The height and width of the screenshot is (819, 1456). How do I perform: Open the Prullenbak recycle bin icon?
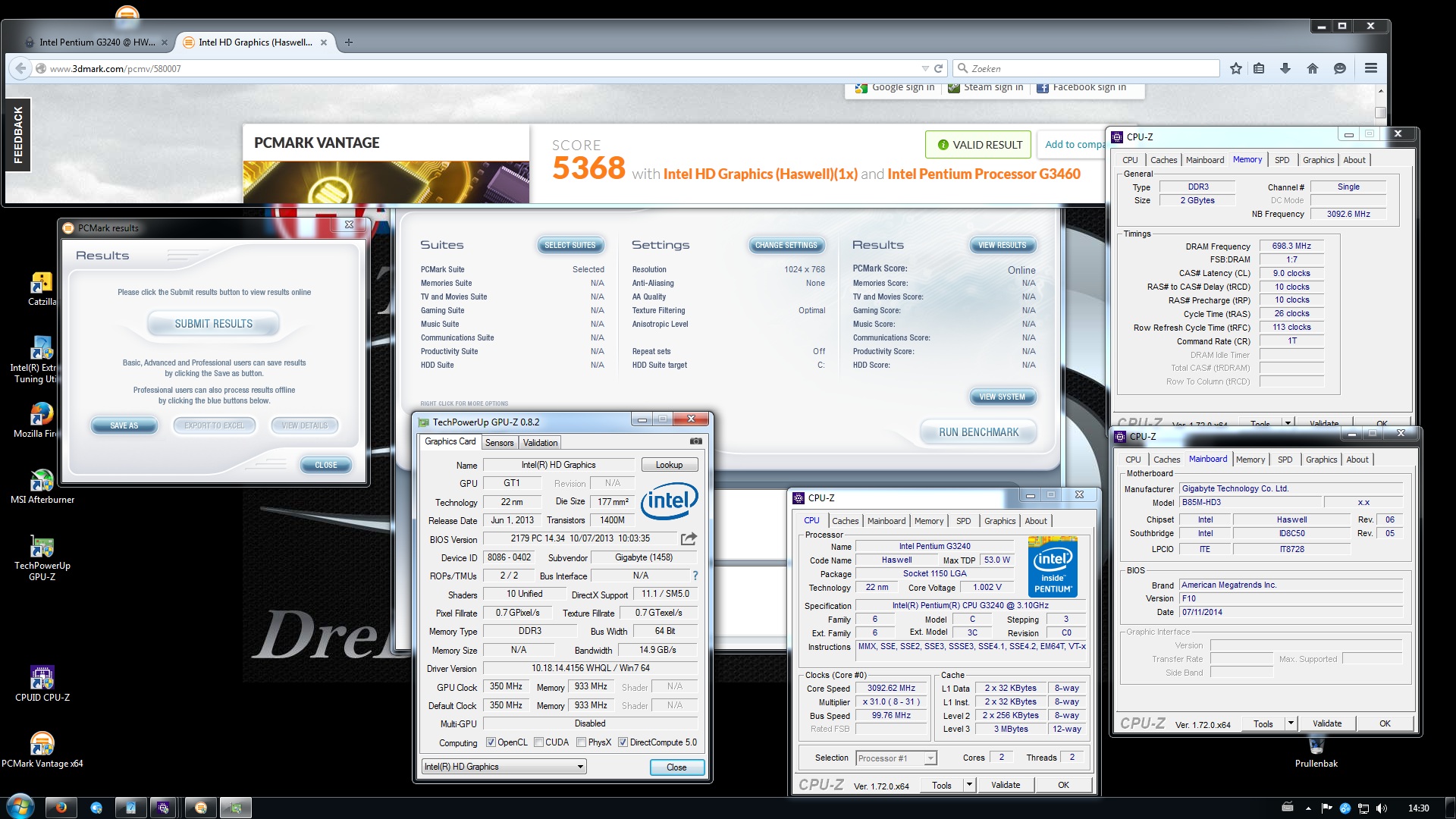[x=1316, y=751]
